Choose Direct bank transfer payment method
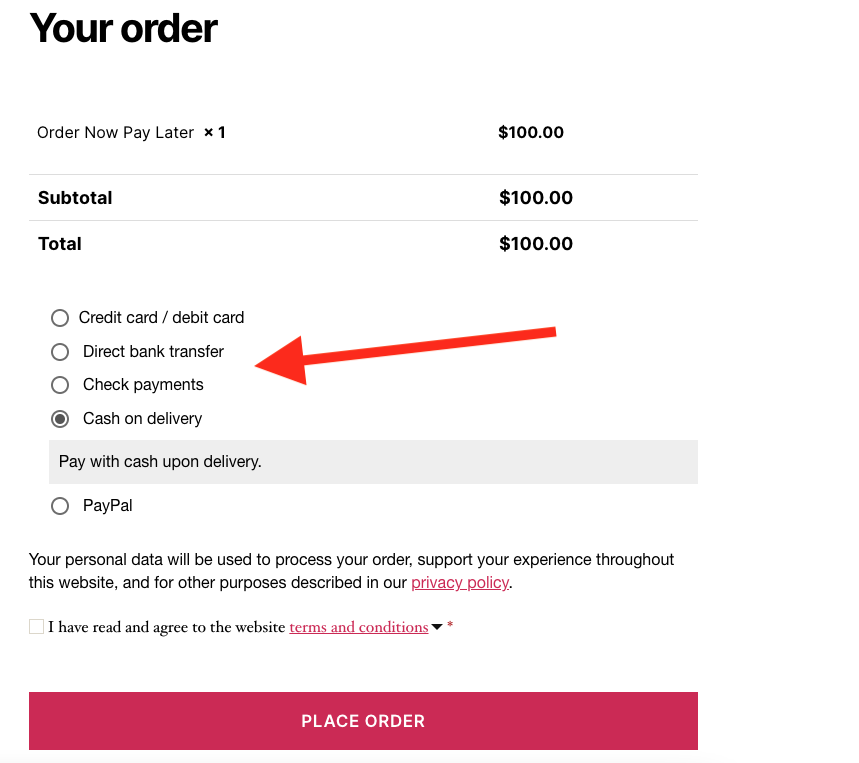 [60, 352]
